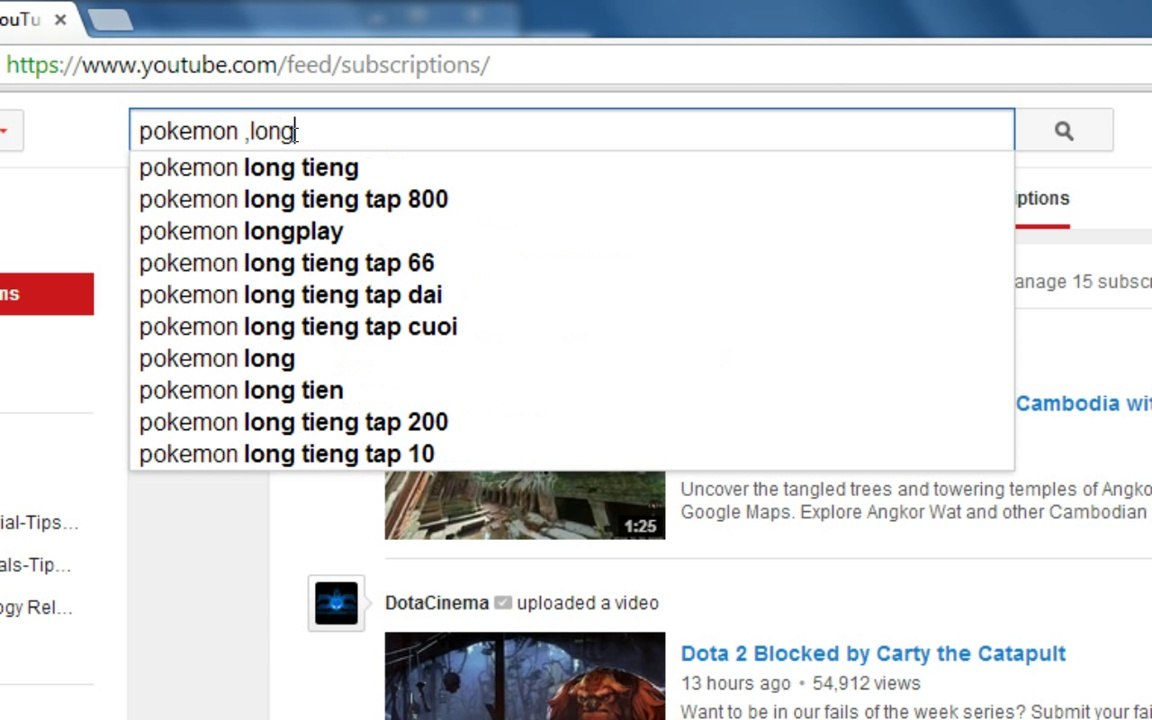Screen dimensions: 1152x720
Task: Select the plain 'pokemon long' suggestion
Action: [572, 359]
